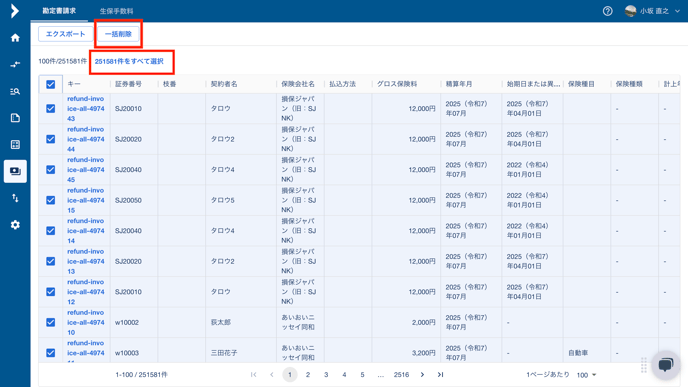Click the 一括削除 button
688x387 pixels.
118,34
